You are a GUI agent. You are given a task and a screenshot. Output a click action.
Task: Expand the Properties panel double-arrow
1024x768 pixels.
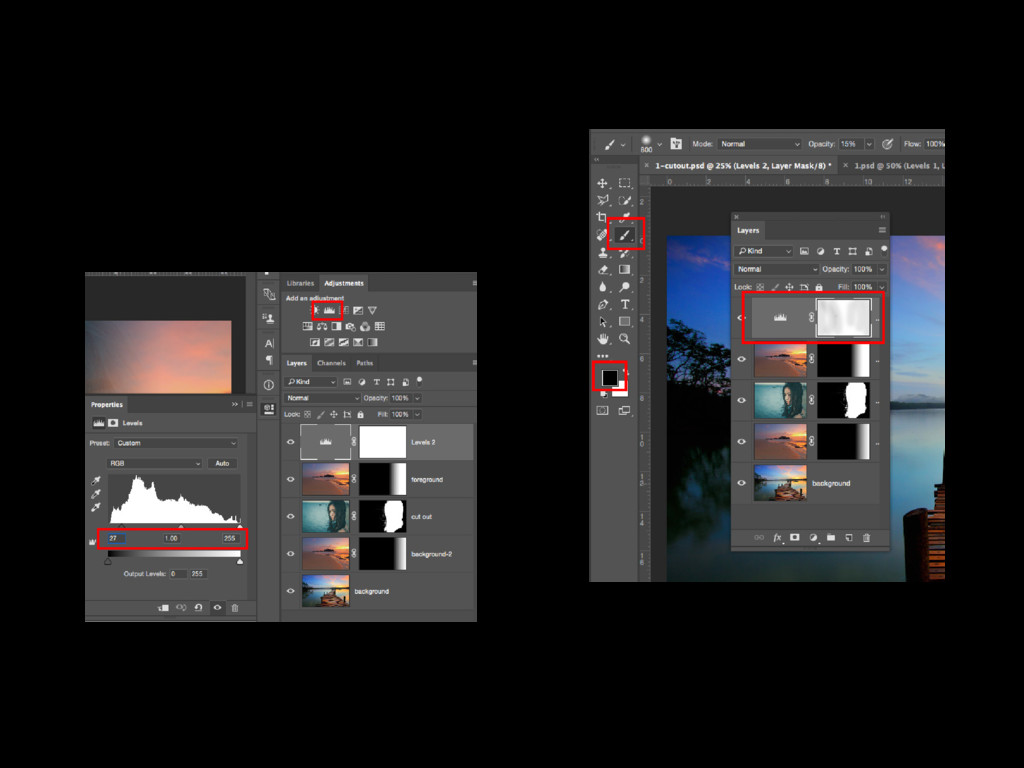click(234, 404)
